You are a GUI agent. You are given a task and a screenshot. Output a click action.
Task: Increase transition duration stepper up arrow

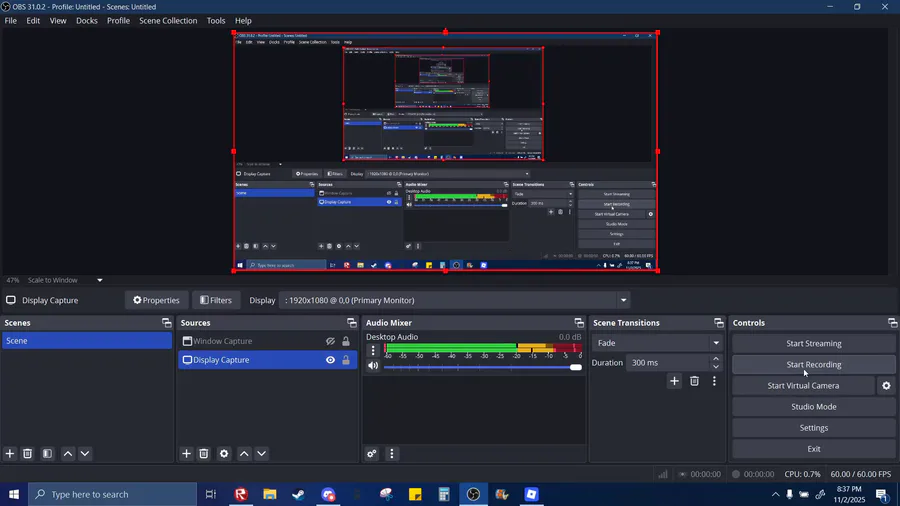point(716,359)
